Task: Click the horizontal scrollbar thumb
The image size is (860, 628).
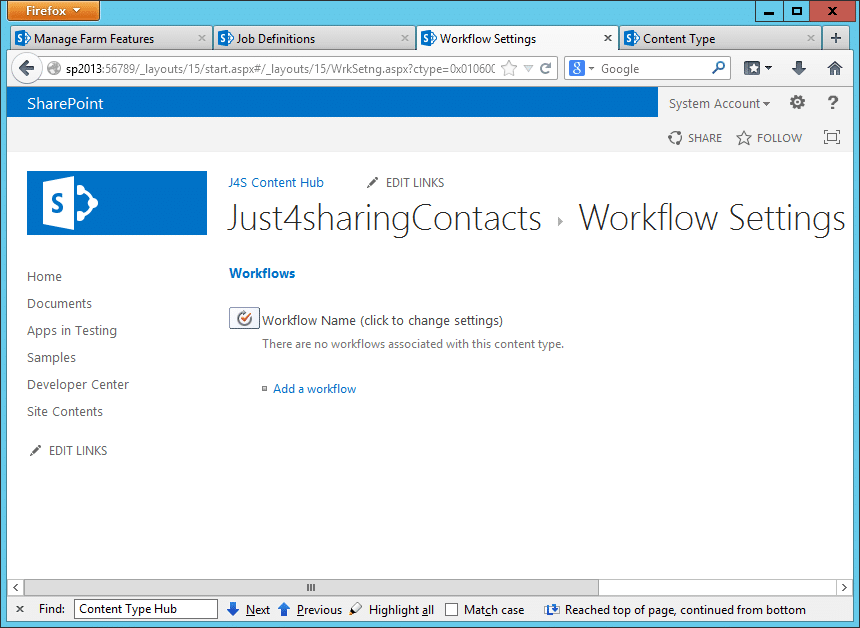Action: [x=311, y=587]
